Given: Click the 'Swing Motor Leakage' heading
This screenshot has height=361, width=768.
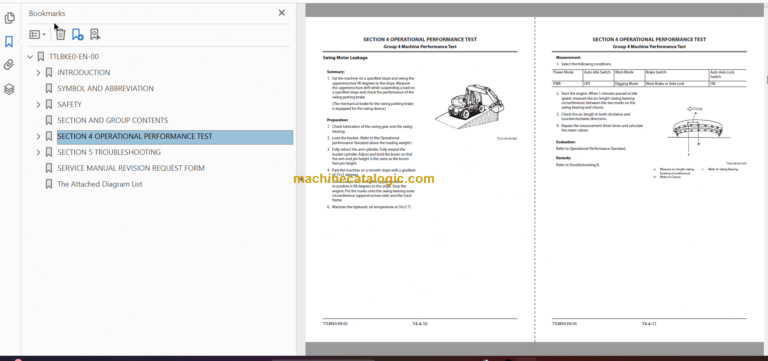Looking at the screenshot, I should pyautogui.click(x=345, y=58).
